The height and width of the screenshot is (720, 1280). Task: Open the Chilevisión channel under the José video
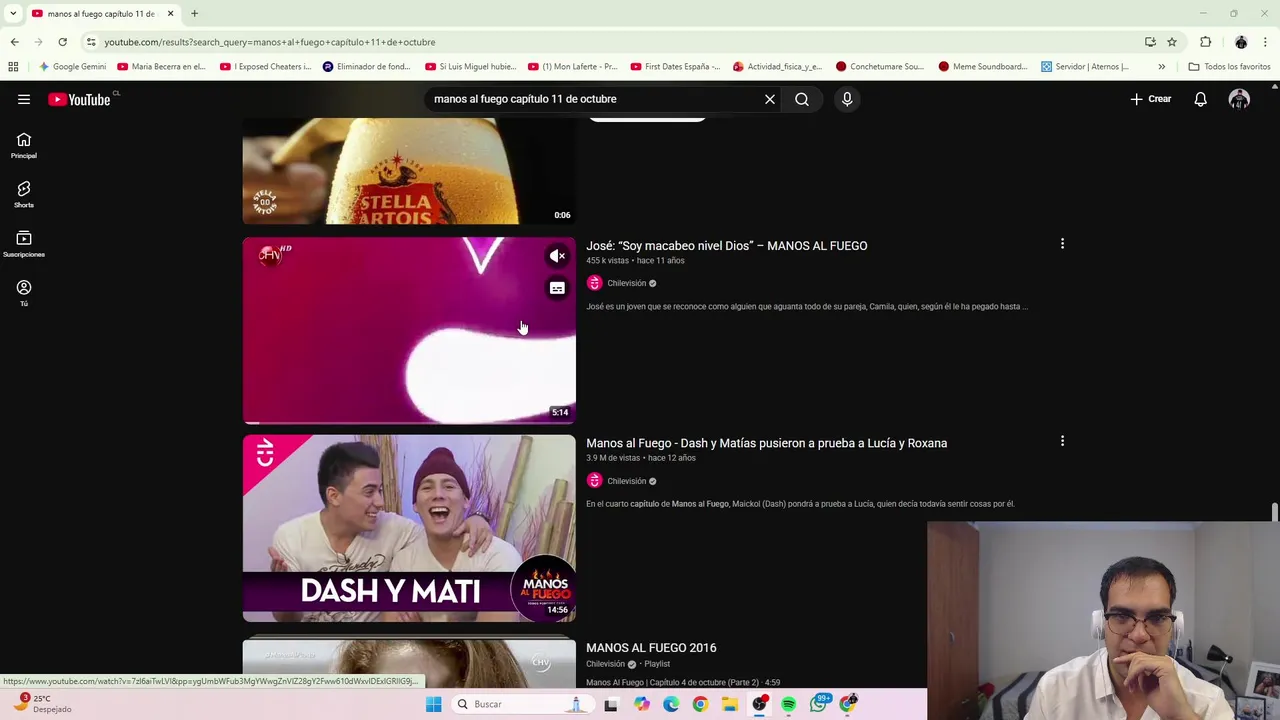[627, 283]
